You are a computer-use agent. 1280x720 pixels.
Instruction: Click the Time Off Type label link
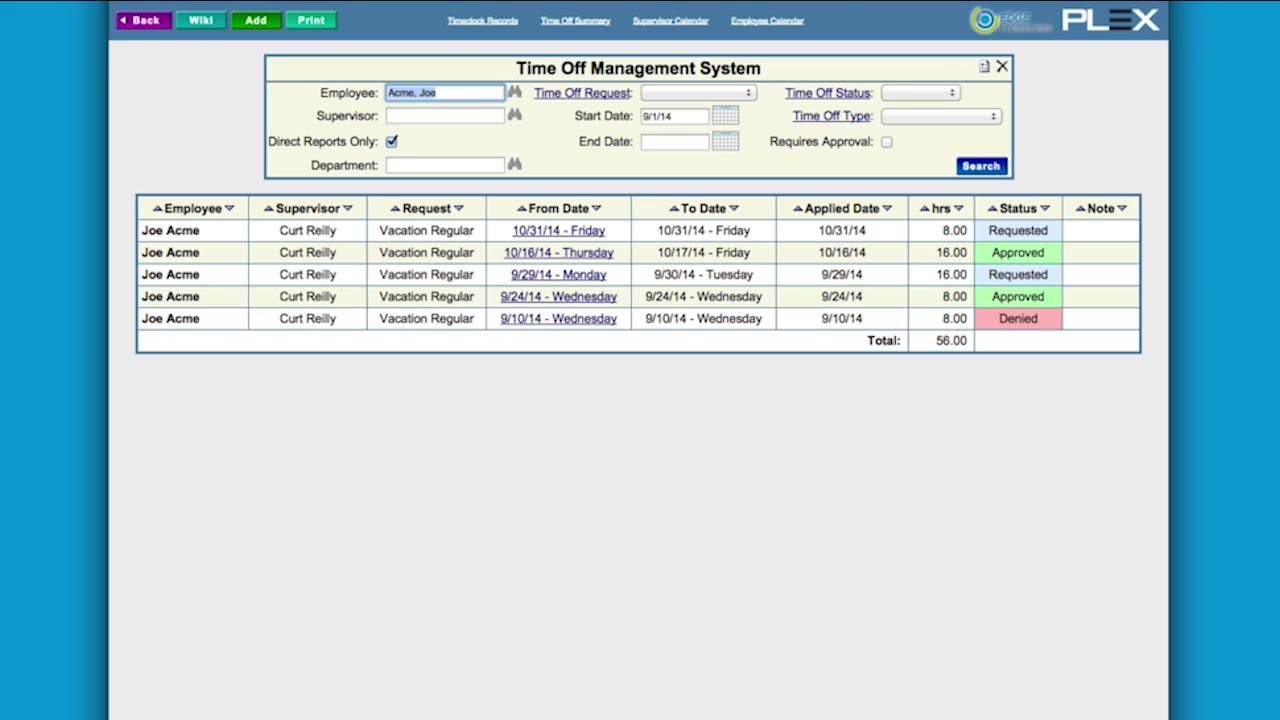tap(832, 116)
